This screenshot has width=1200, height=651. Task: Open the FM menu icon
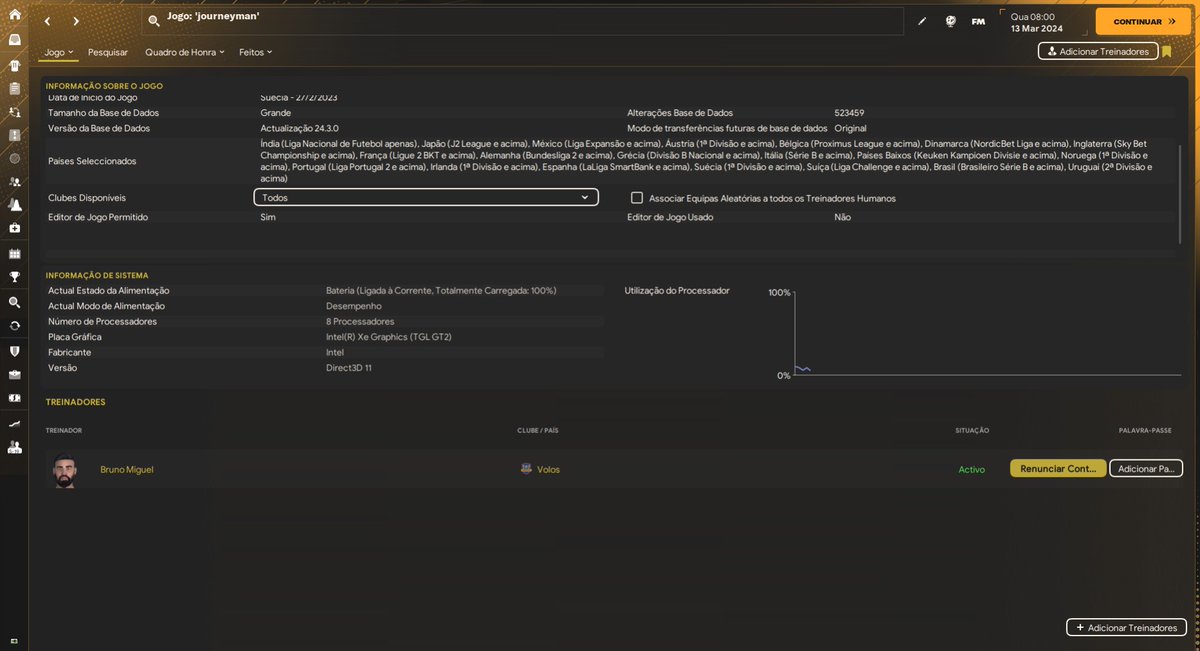(978, 21)
